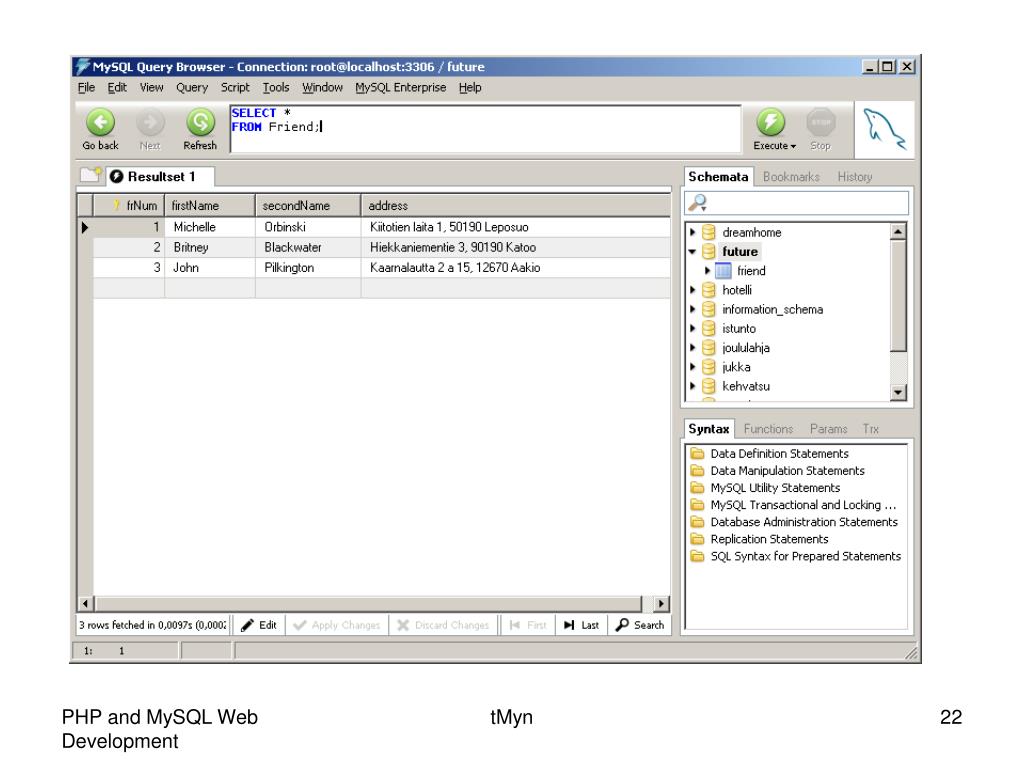Click the Edit button below the resultset
The height and width of the screenshot is (768, 1024).
point(259,625)
